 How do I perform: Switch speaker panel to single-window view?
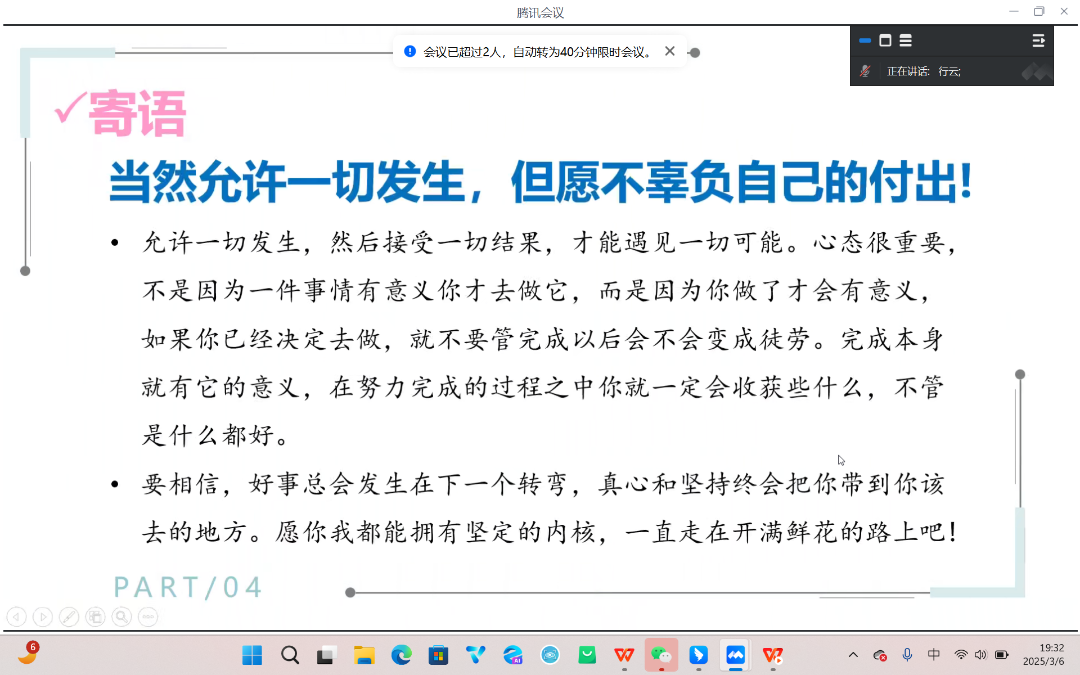coord(885,41)
